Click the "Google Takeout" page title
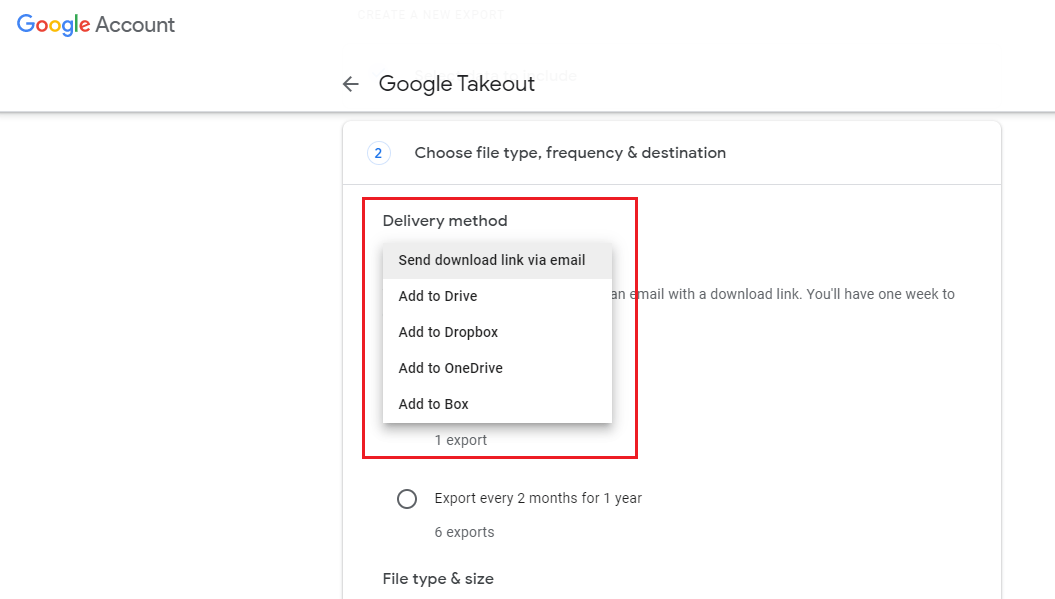Viewport: 1055px width, 599px height. pos(456,84)
